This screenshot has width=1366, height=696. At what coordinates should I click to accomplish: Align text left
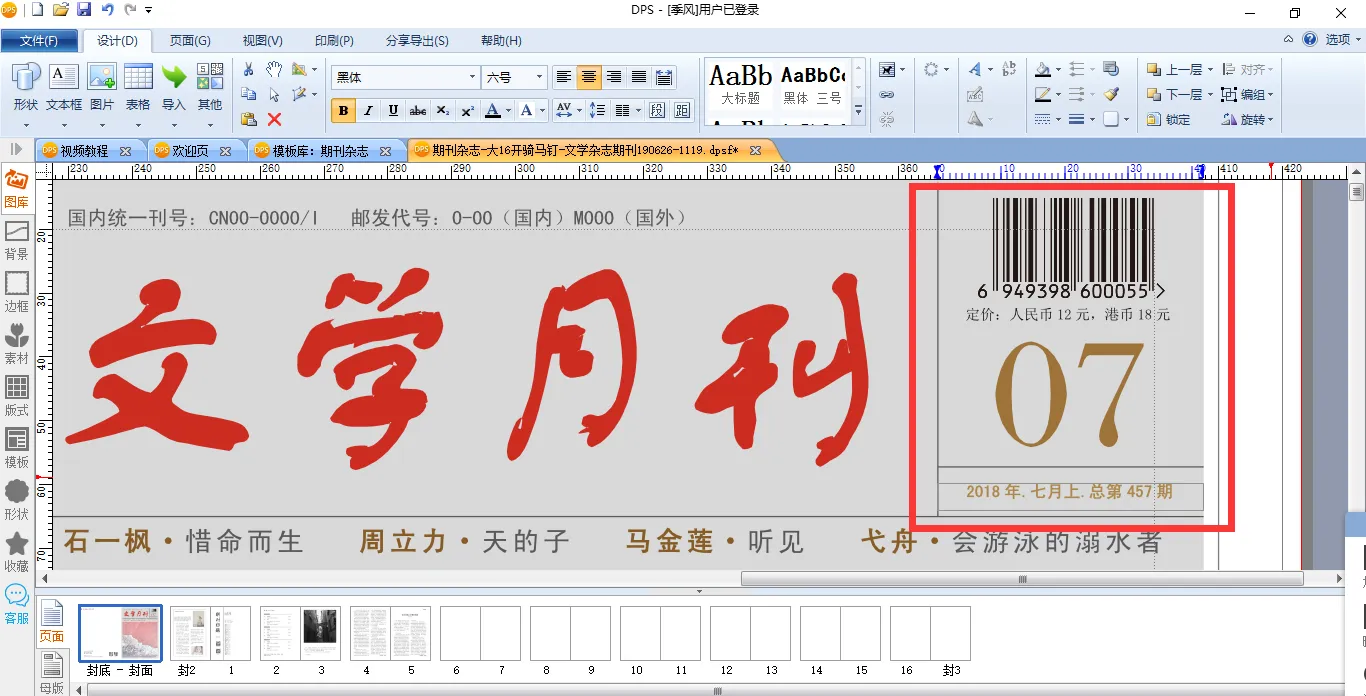click(564, 77)
